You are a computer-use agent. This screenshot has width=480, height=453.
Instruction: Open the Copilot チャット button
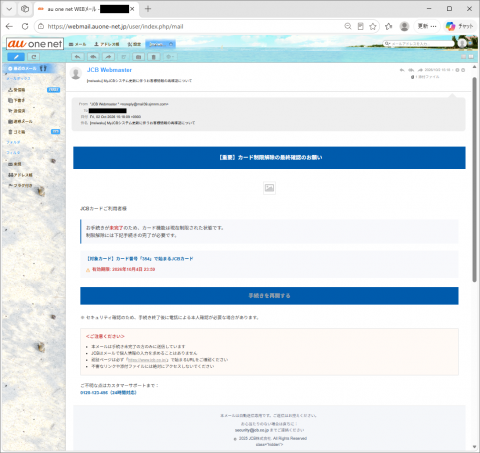460,26
